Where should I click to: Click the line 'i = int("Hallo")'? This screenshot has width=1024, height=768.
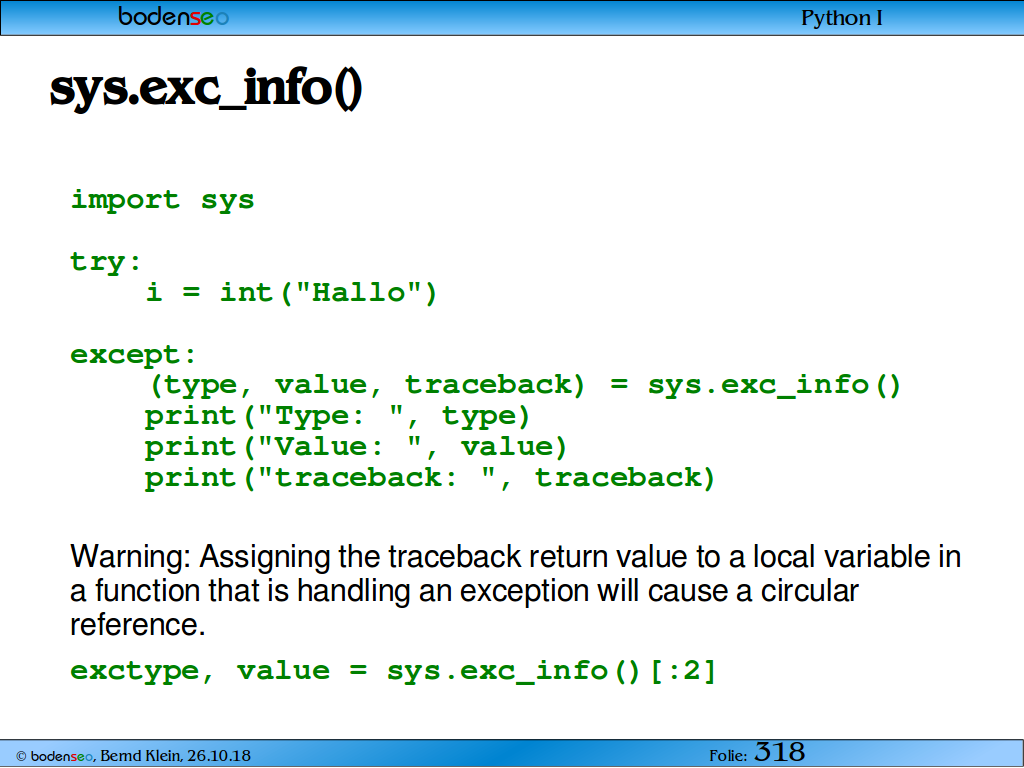click(x=291, y=292)
